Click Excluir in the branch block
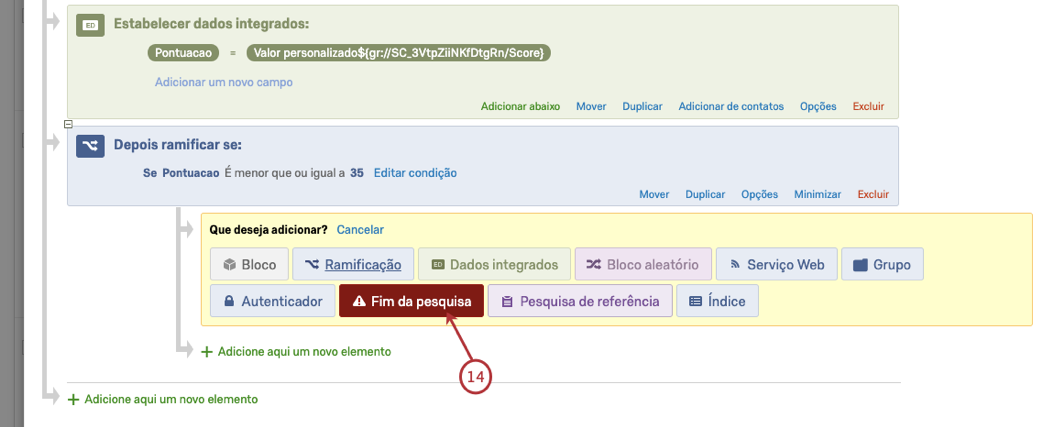The image size is (1064, 427). point(873,194)
